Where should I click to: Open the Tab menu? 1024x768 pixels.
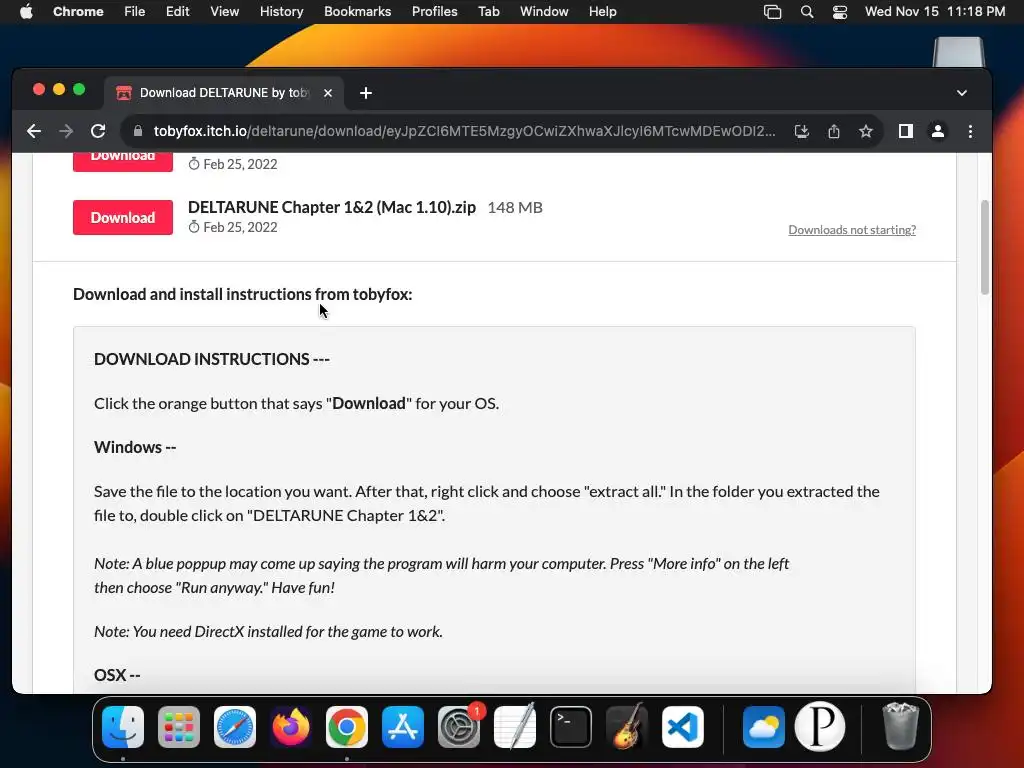click(x=488, y=12)
